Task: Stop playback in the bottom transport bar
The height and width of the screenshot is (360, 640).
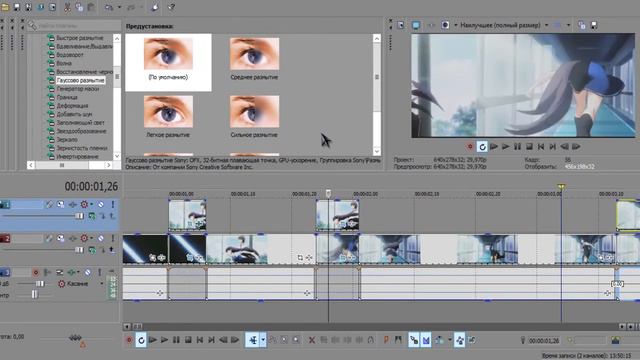Action: (188, 340)
